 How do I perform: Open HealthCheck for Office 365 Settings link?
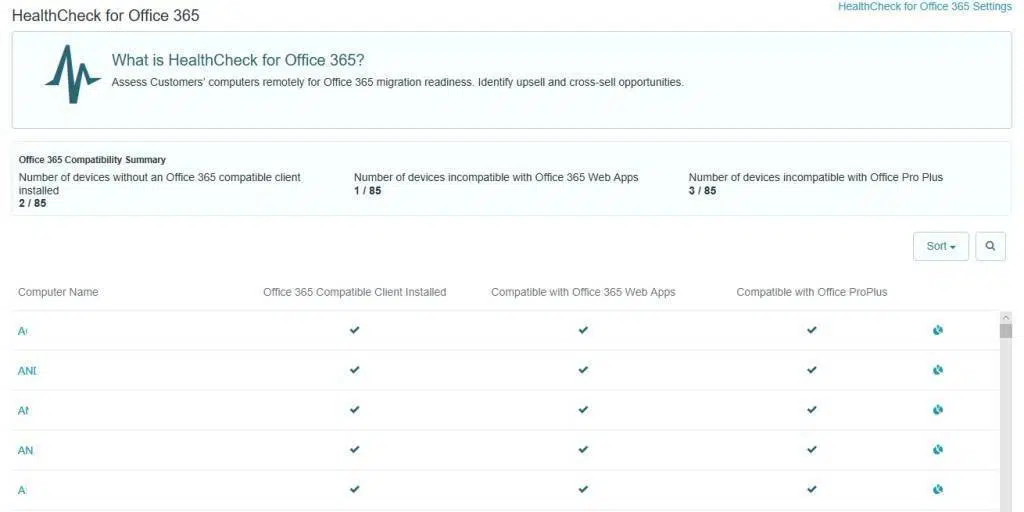click(924, 7)
